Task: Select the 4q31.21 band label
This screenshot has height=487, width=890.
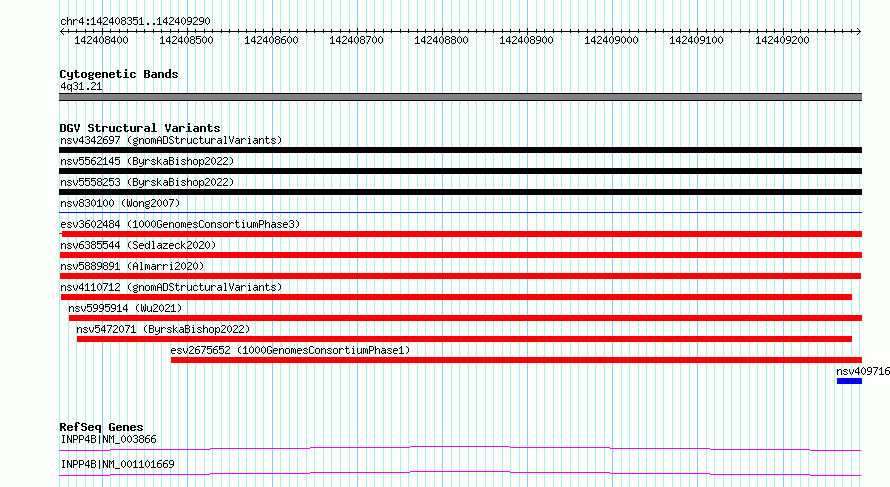Action: 81,86
